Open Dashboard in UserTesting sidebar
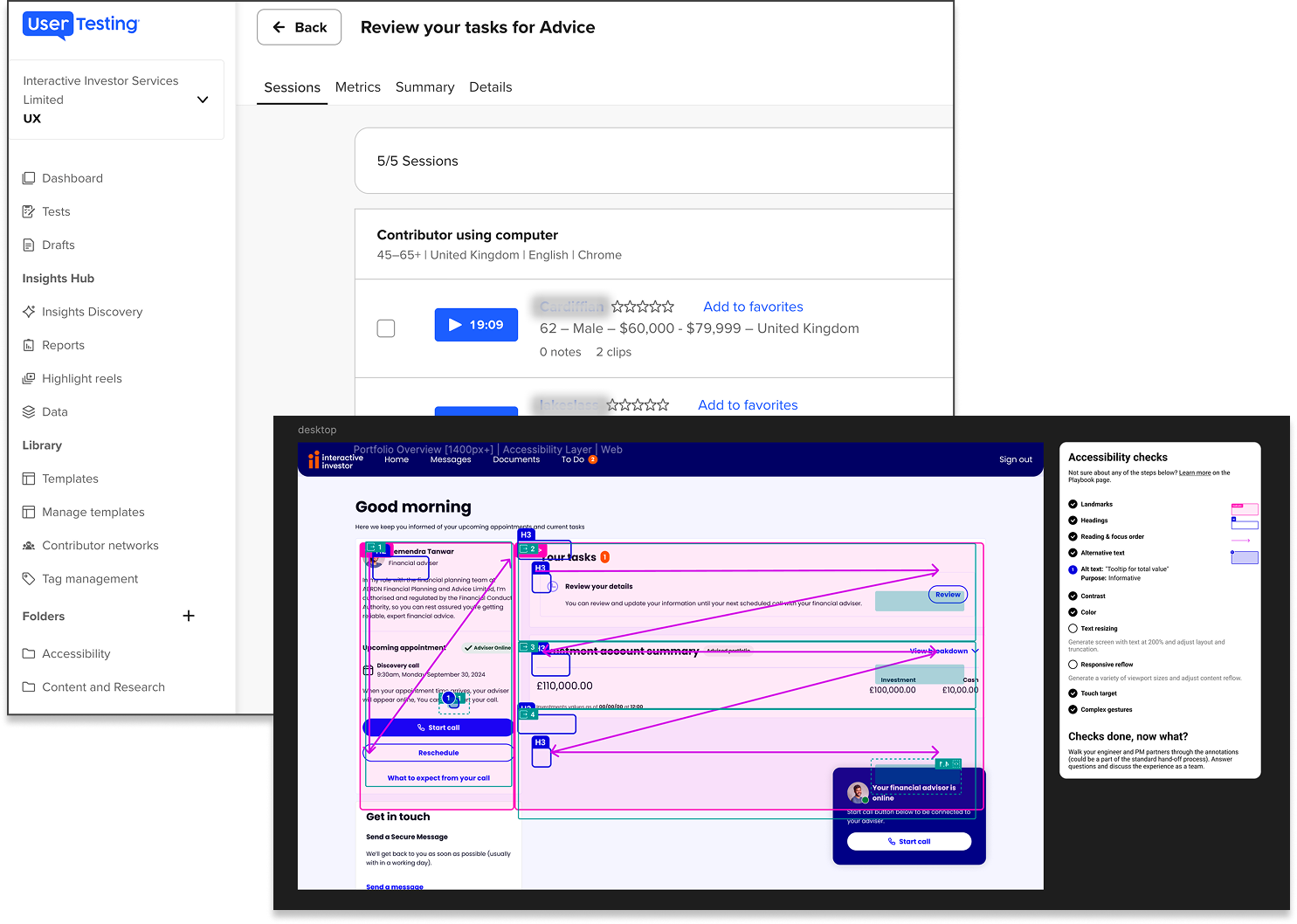Screen dimensions: 1297x924 [62, 178]
